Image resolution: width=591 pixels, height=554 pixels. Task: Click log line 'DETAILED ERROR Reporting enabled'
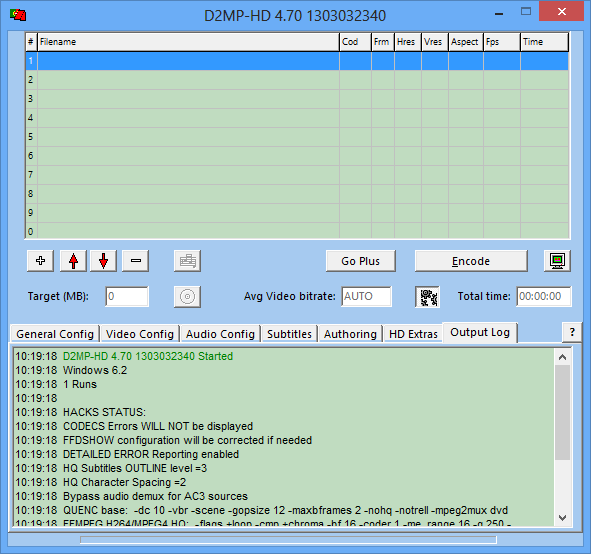coord(151,454)
